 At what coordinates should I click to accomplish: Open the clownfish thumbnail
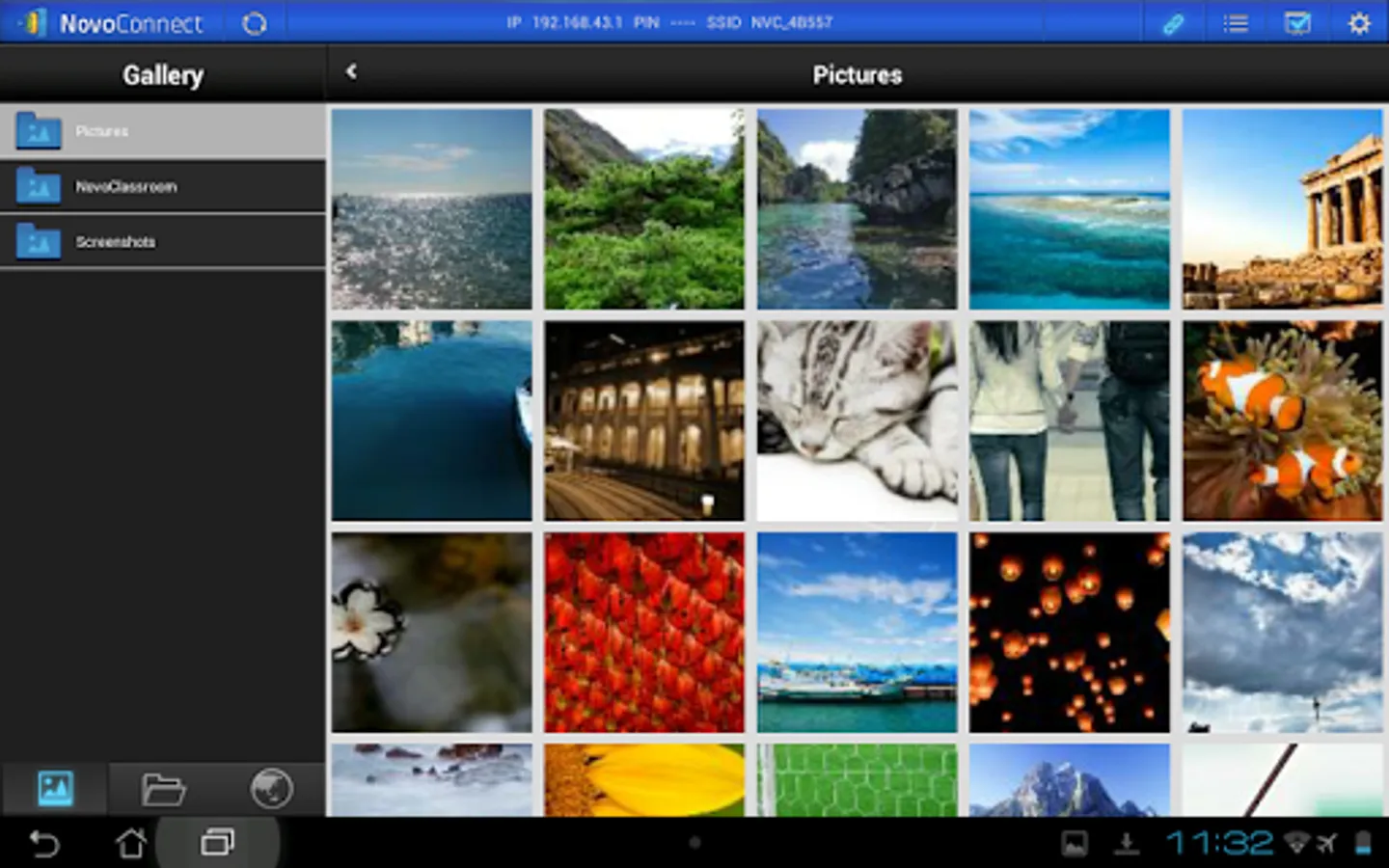[1283, 420]
